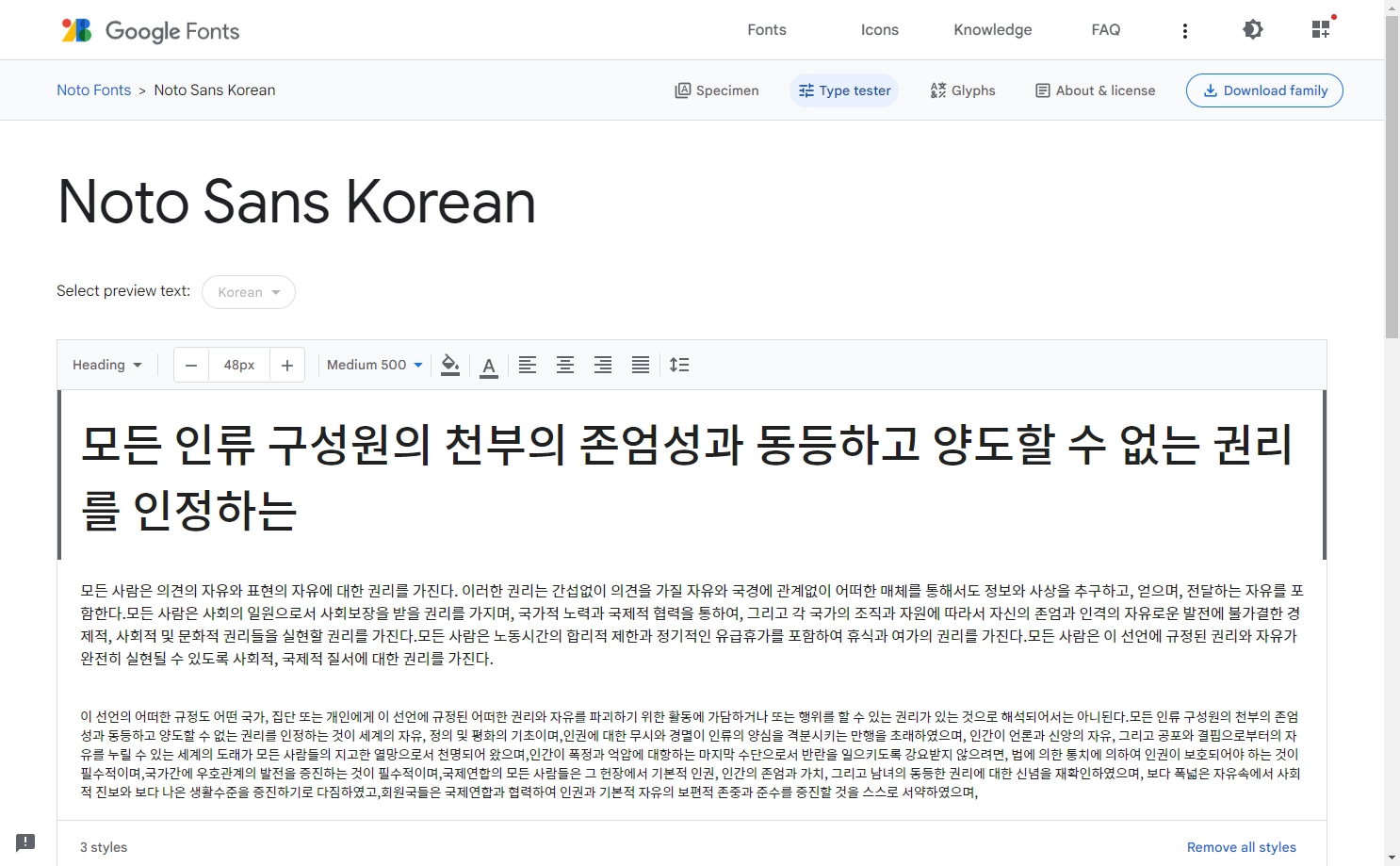Open the Knowledge navigation item

tap(993, 30)
